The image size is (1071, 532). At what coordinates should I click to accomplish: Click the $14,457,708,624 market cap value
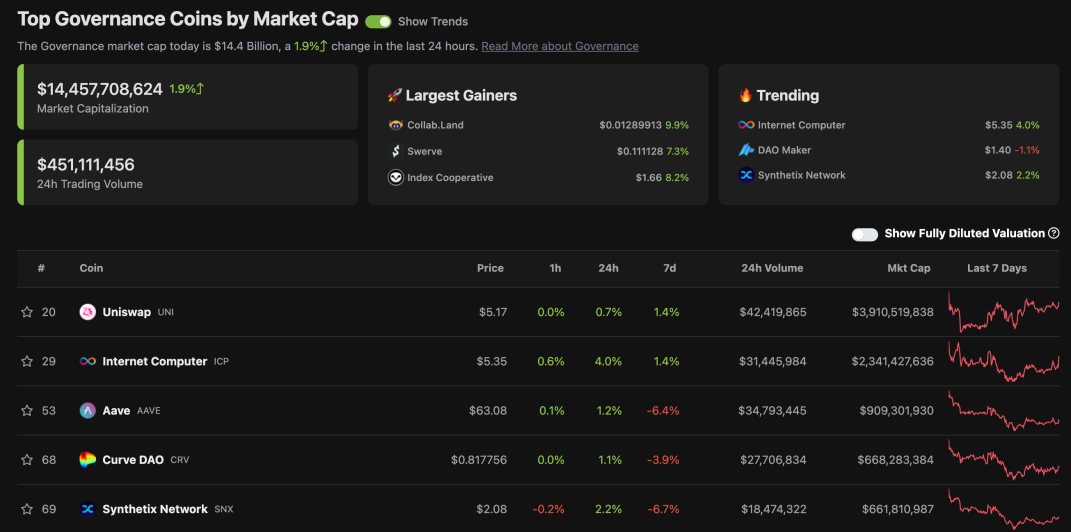100,89
